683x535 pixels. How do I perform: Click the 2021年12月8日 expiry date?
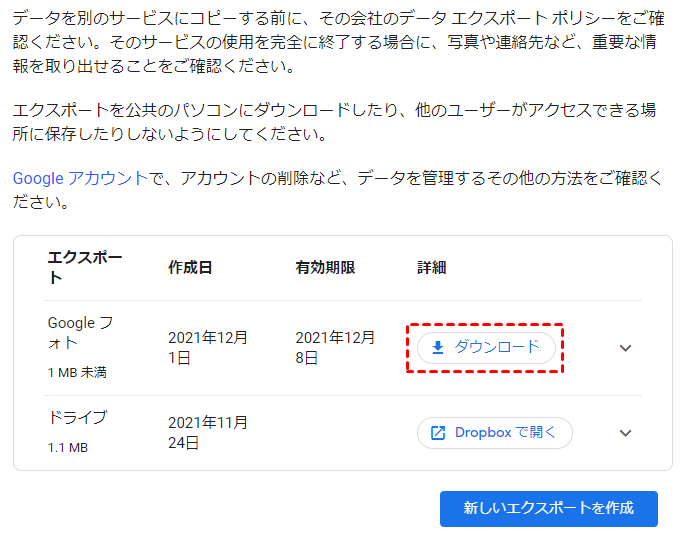click(x=335, y=347)
